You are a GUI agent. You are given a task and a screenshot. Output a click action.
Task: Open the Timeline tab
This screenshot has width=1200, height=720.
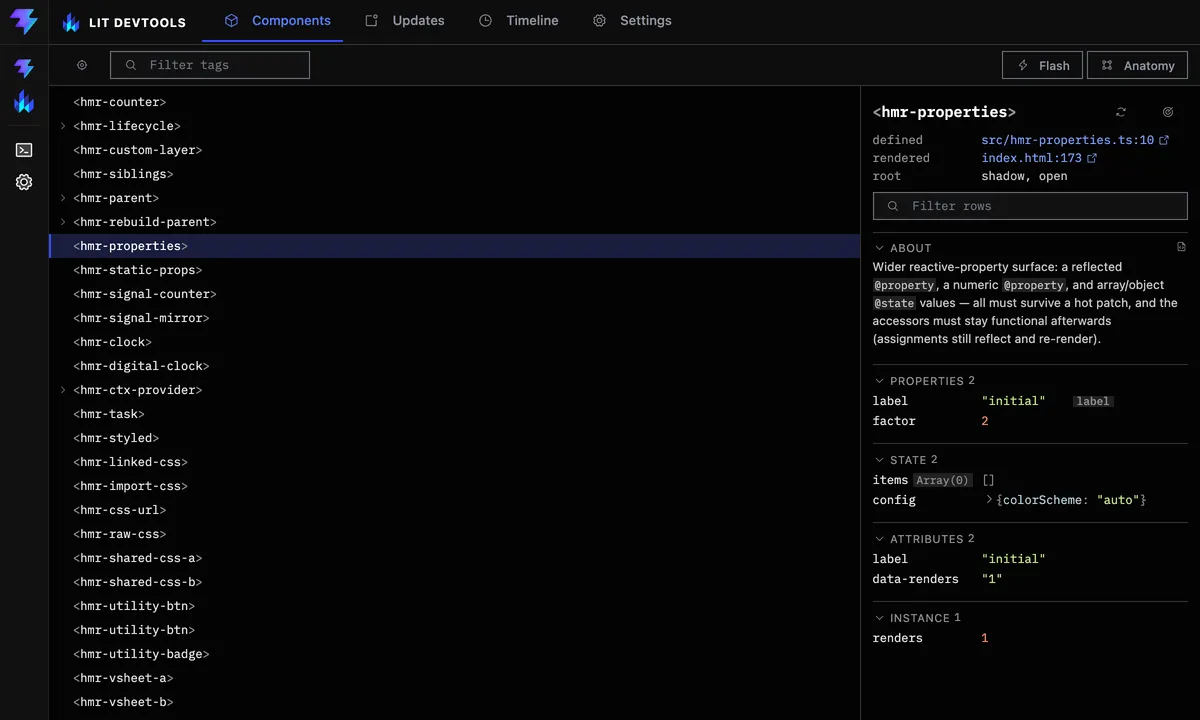coord(518,21)
